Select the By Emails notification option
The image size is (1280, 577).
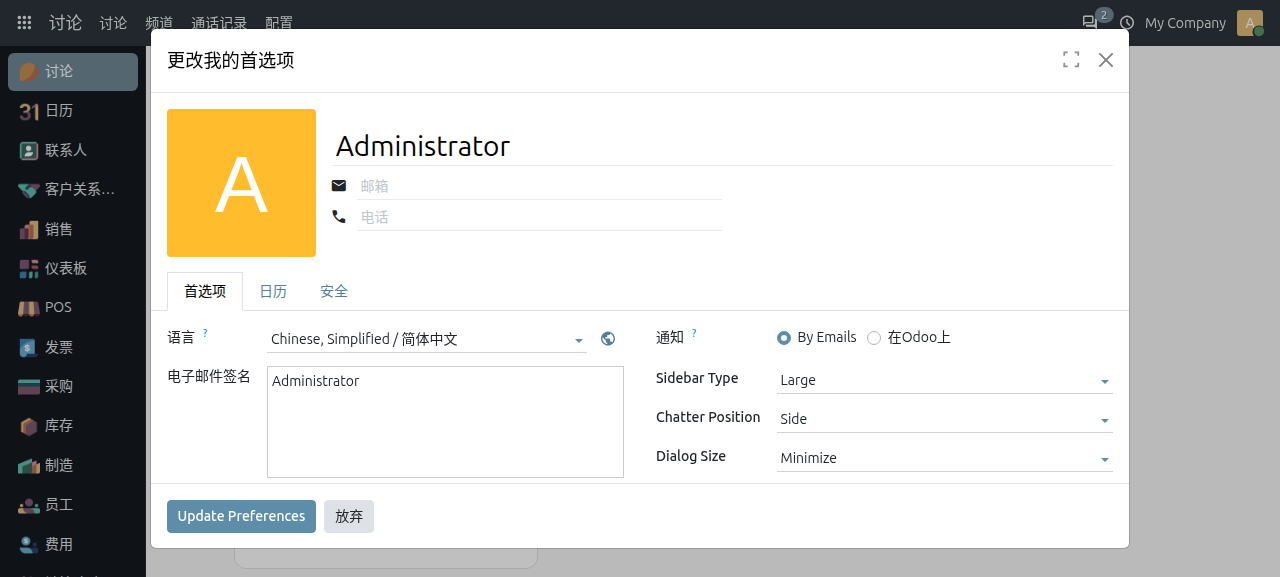784,338
